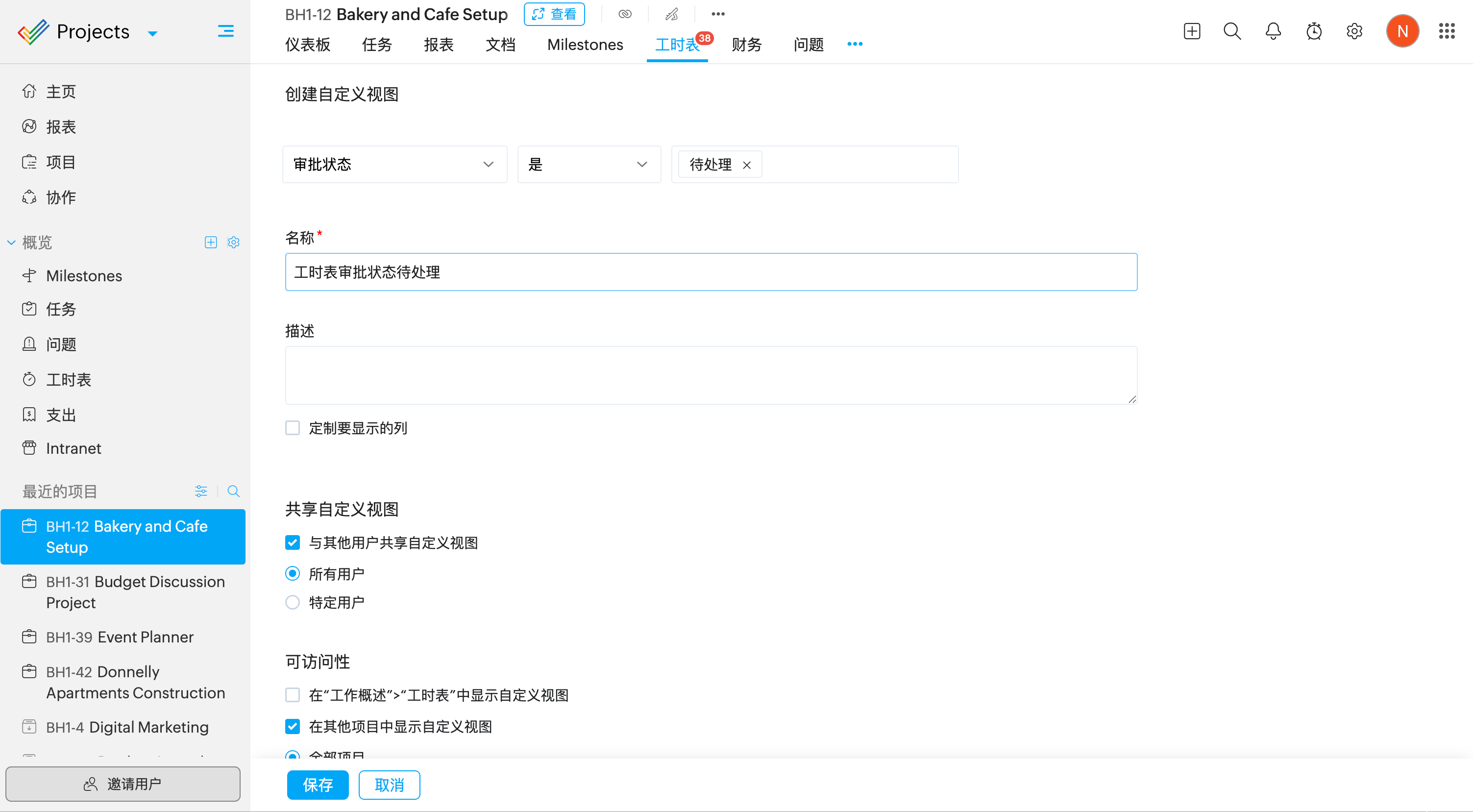Open the timer stopwatch icon
This screenshot has height=812, width=1473.
pos(1313,31)
